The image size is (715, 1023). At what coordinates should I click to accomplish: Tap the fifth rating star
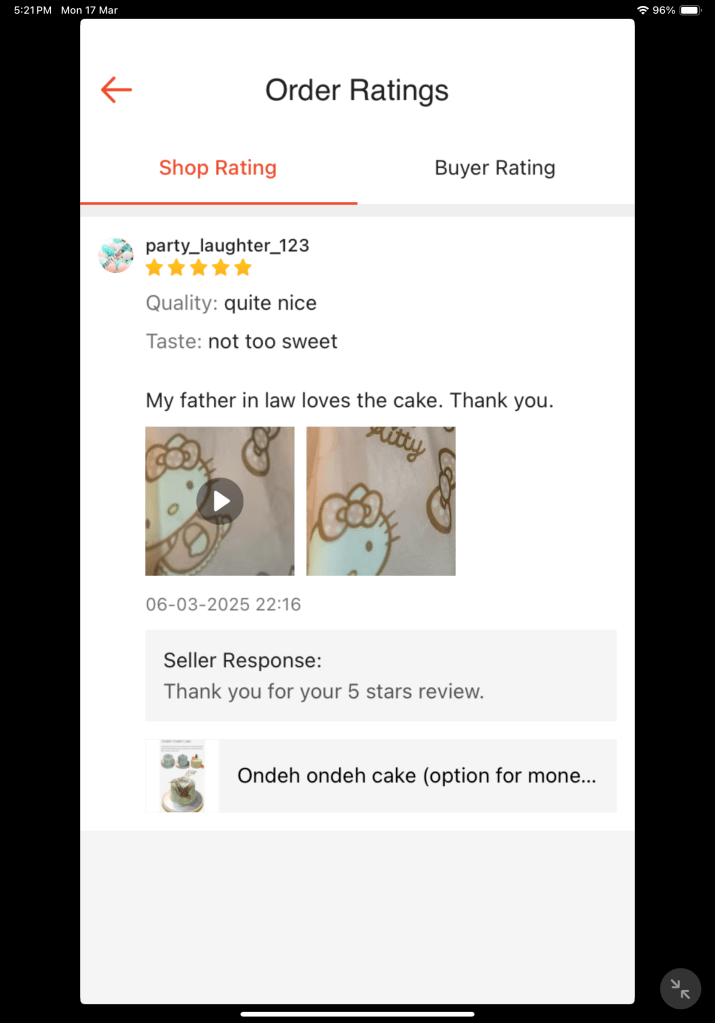(x=243, y=267)
